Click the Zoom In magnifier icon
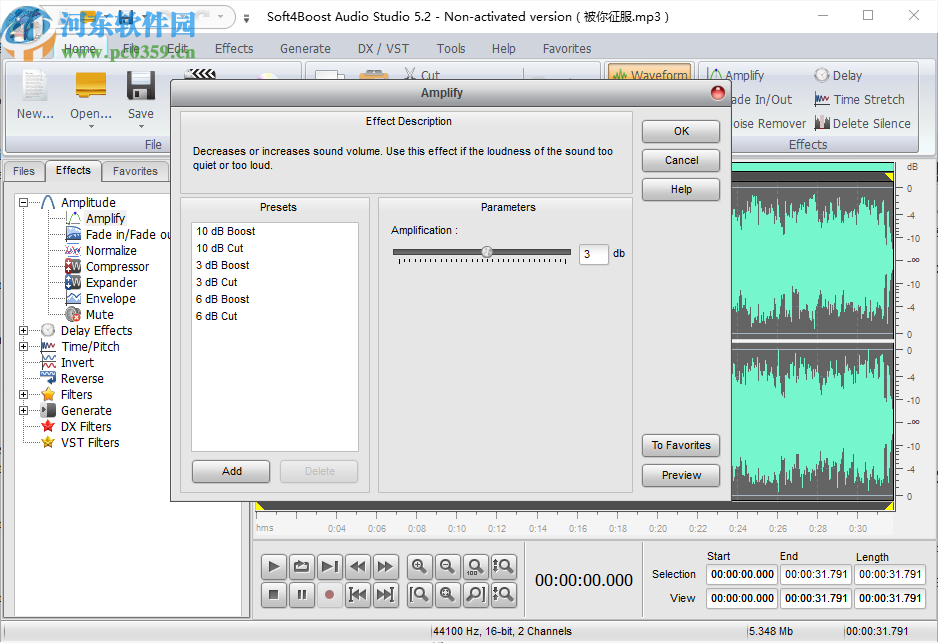This screenshot has width=938, height=643. tap(419, 566)
